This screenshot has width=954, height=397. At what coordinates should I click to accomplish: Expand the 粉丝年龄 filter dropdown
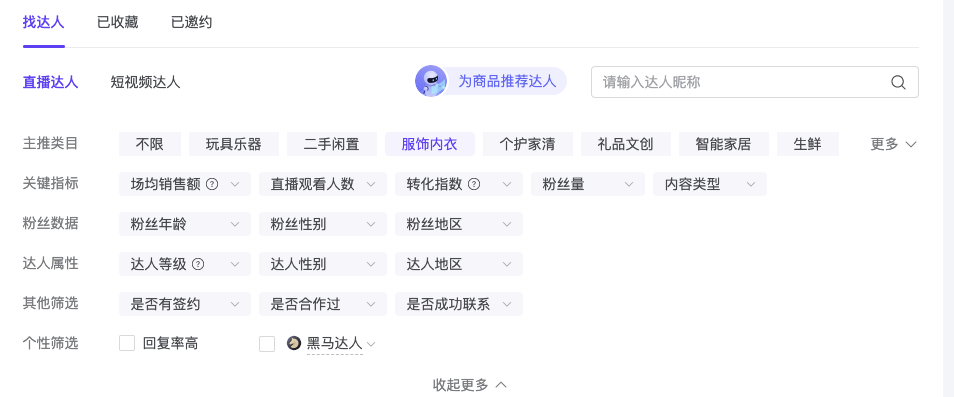(x=185, y=224)
